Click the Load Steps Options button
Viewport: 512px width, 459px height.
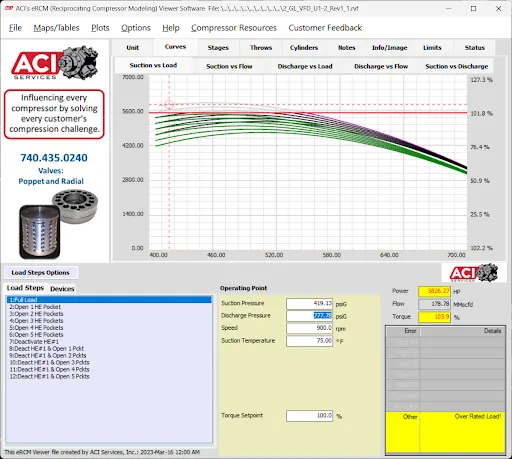41,273
